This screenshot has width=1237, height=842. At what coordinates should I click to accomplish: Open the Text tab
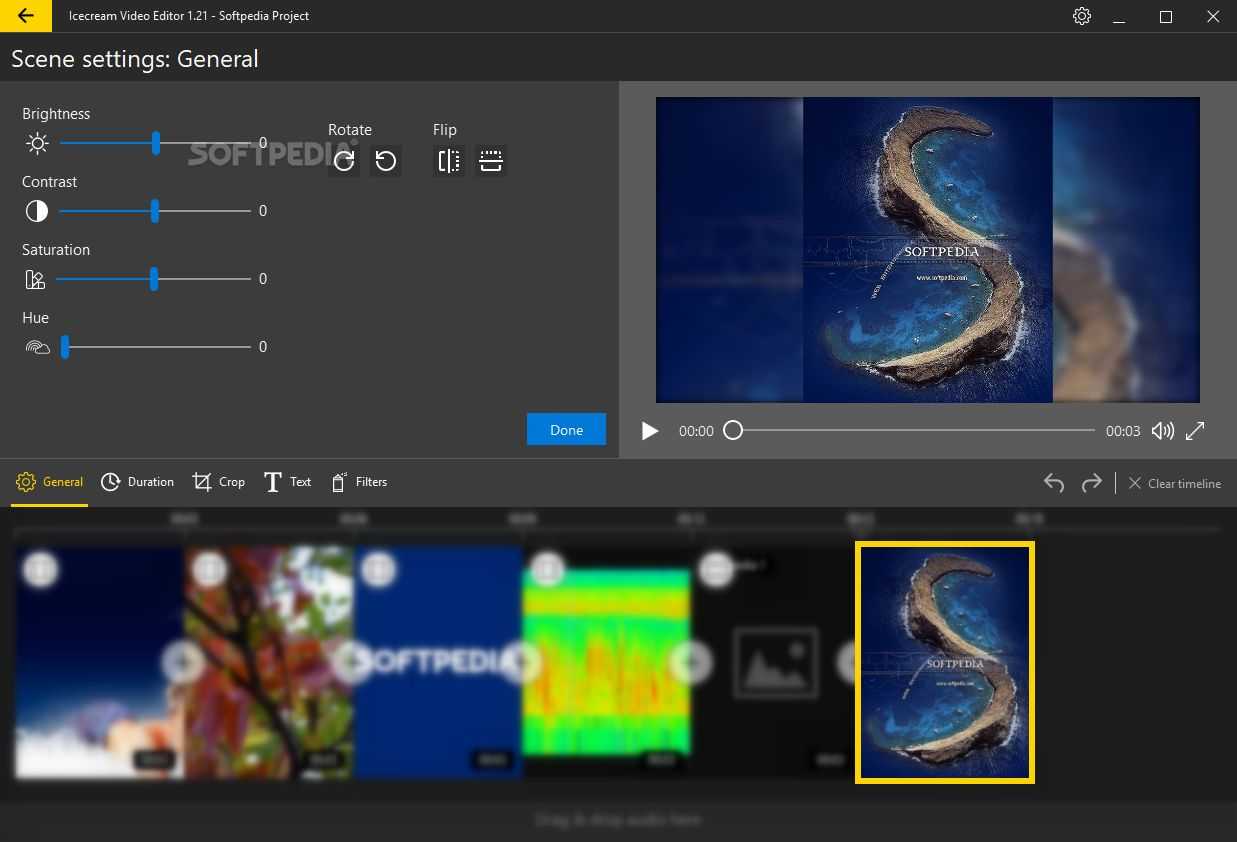288,482
